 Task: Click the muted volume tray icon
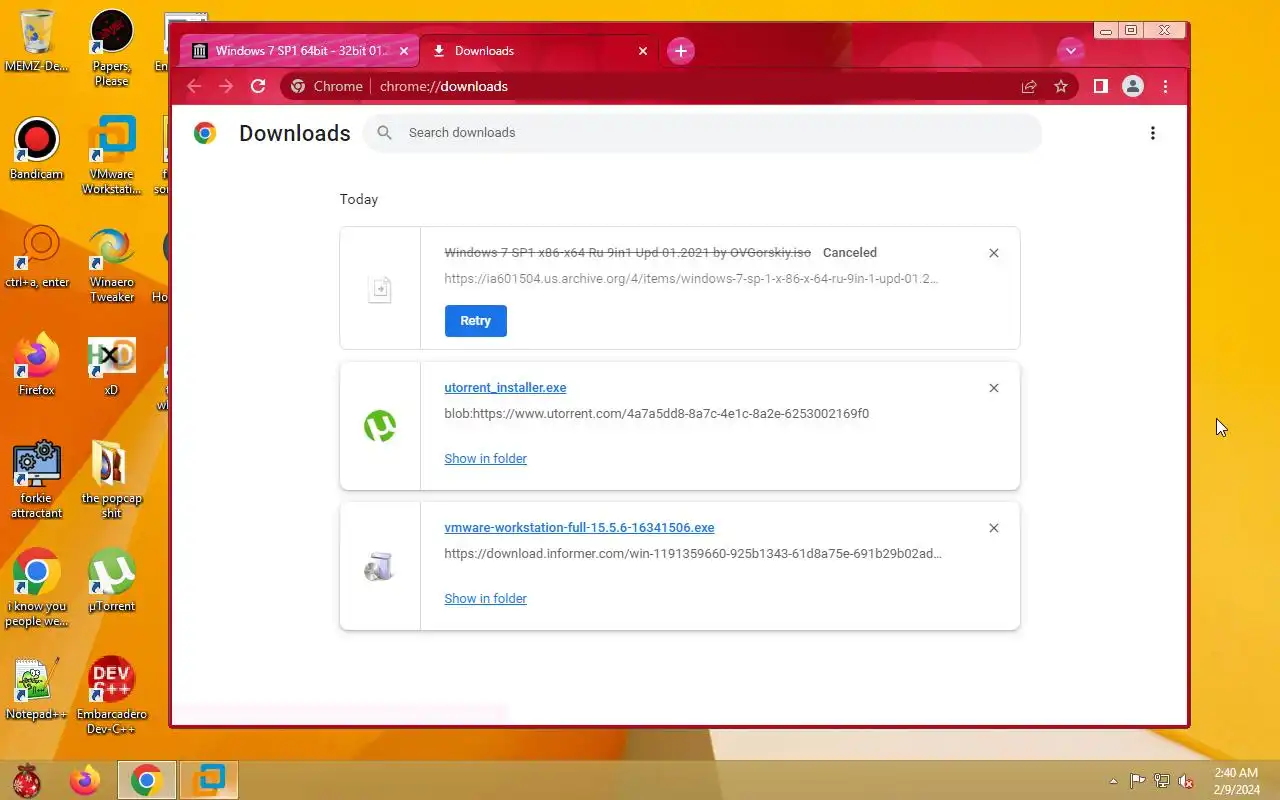click(x=1186, y=781)
